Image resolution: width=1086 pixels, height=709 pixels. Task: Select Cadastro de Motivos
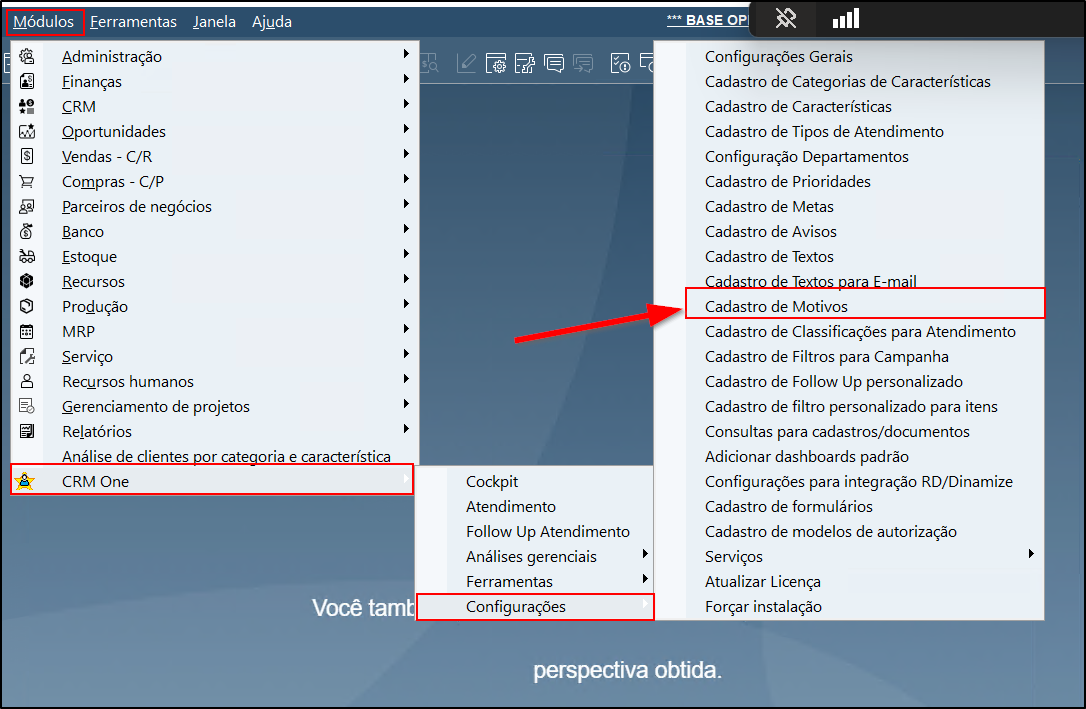(x=776, y=306)
